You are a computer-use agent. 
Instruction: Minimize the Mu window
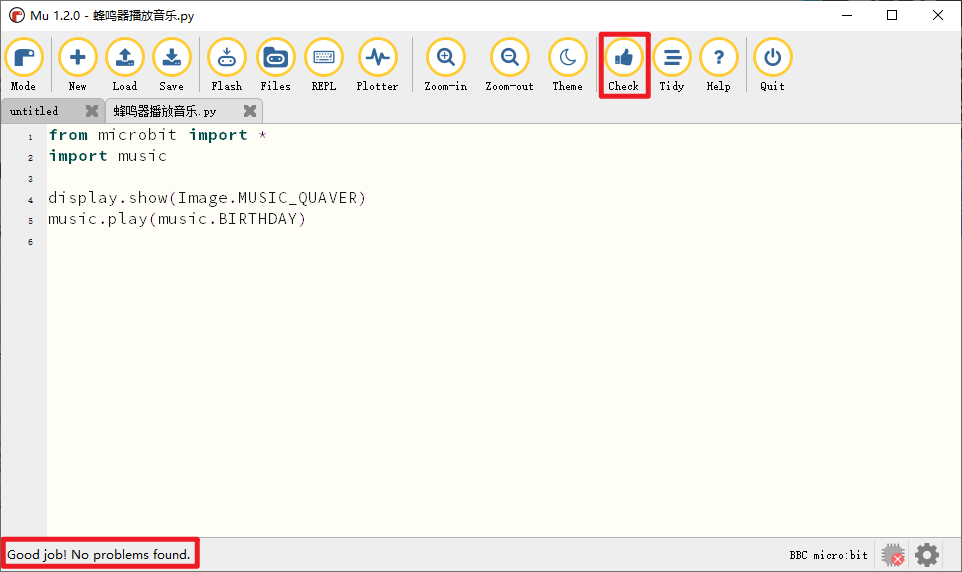(847, 15)
